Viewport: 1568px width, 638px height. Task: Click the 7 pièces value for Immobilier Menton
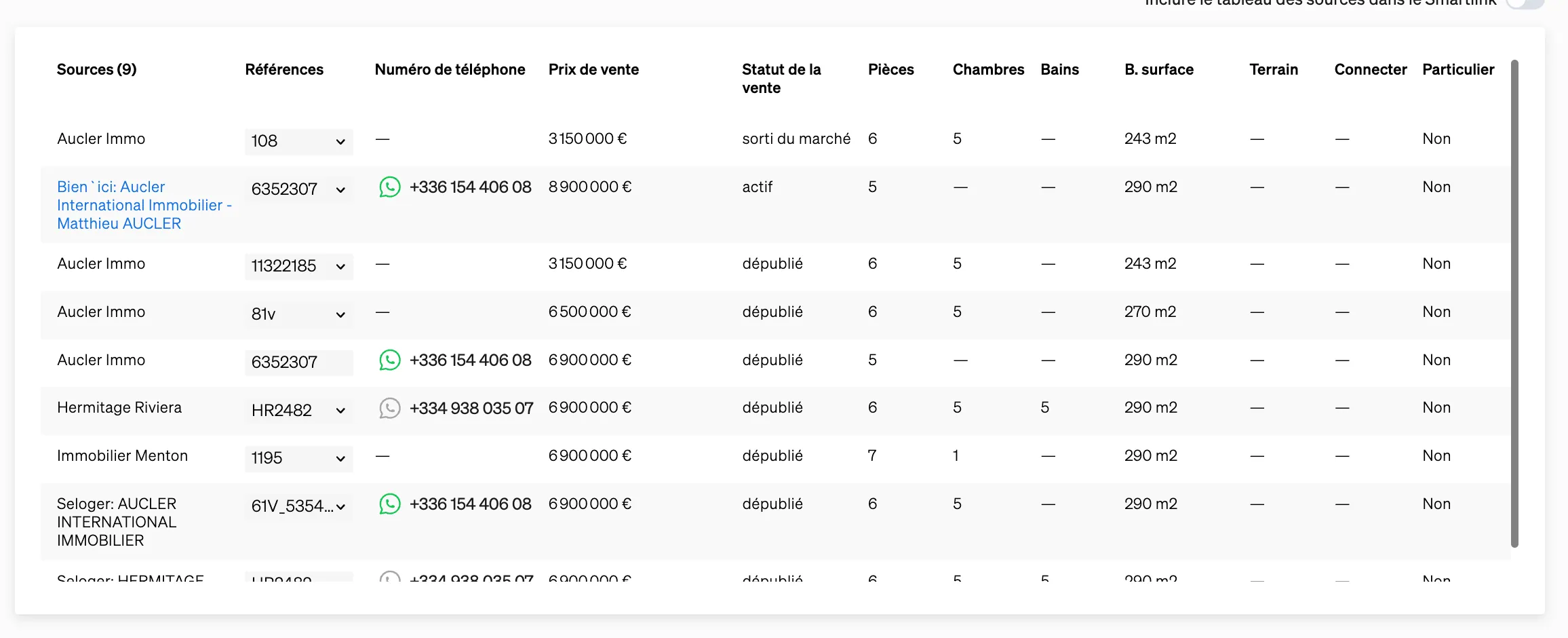[x=872, y=455]
